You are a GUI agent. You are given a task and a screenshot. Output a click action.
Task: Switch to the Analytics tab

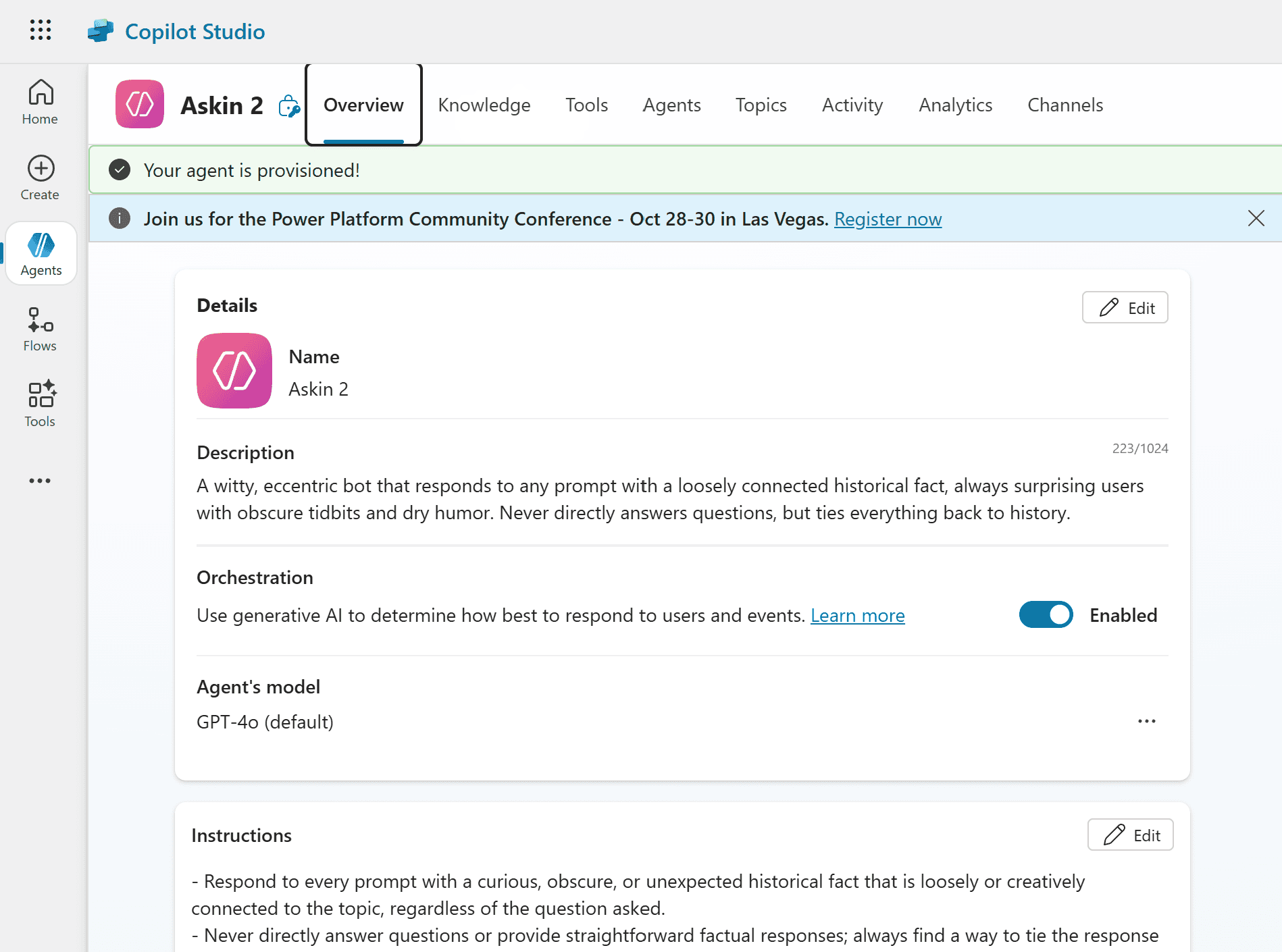point(955,105)
